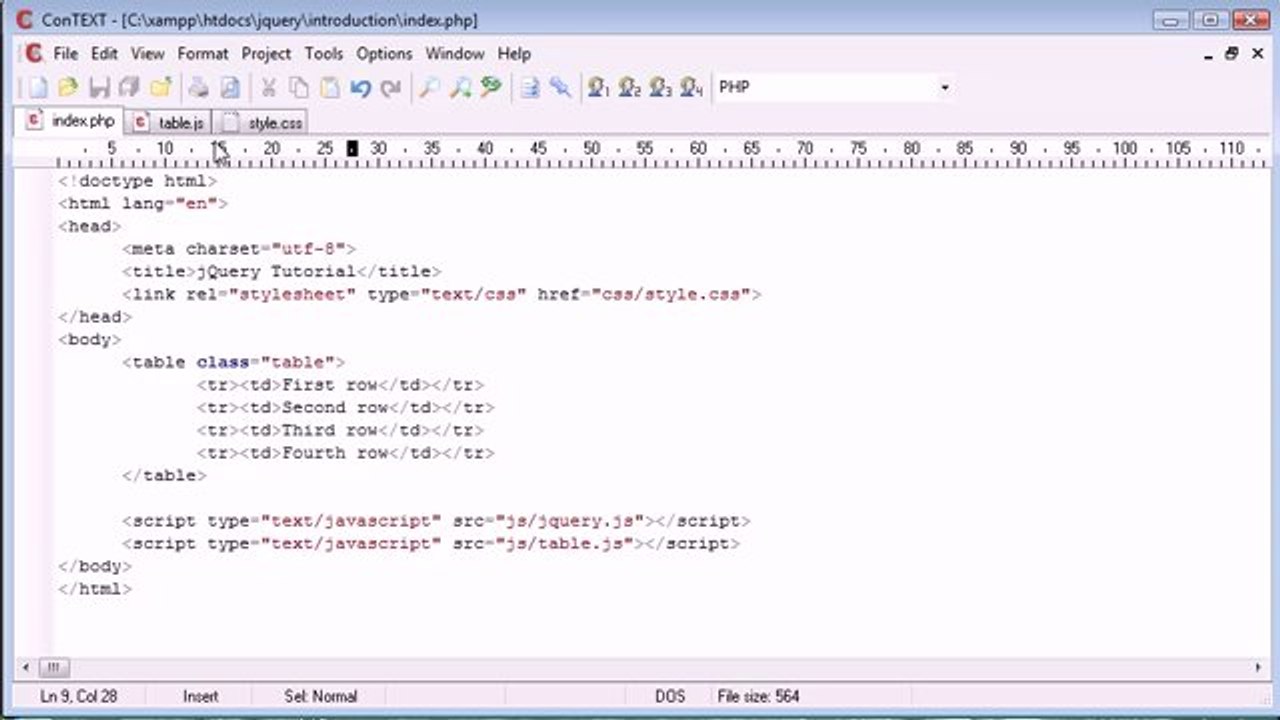
Task: Click the ConTEXT icon in menu bar
Action: click(x=34, y=54)
